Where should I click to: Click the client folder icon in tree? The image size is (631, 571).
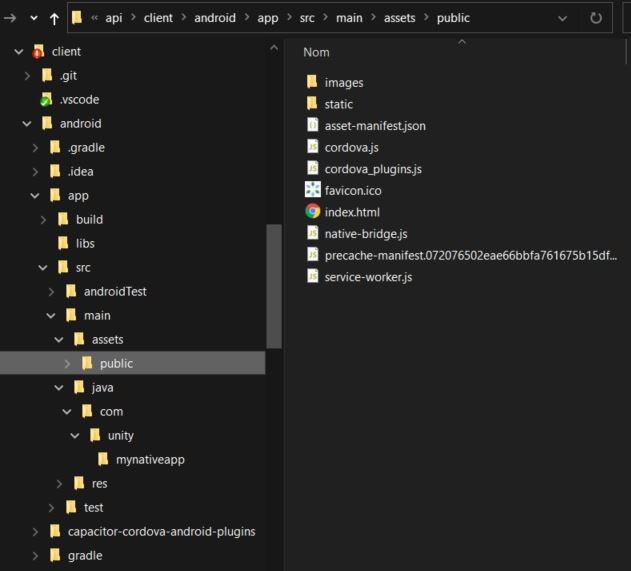38,52
